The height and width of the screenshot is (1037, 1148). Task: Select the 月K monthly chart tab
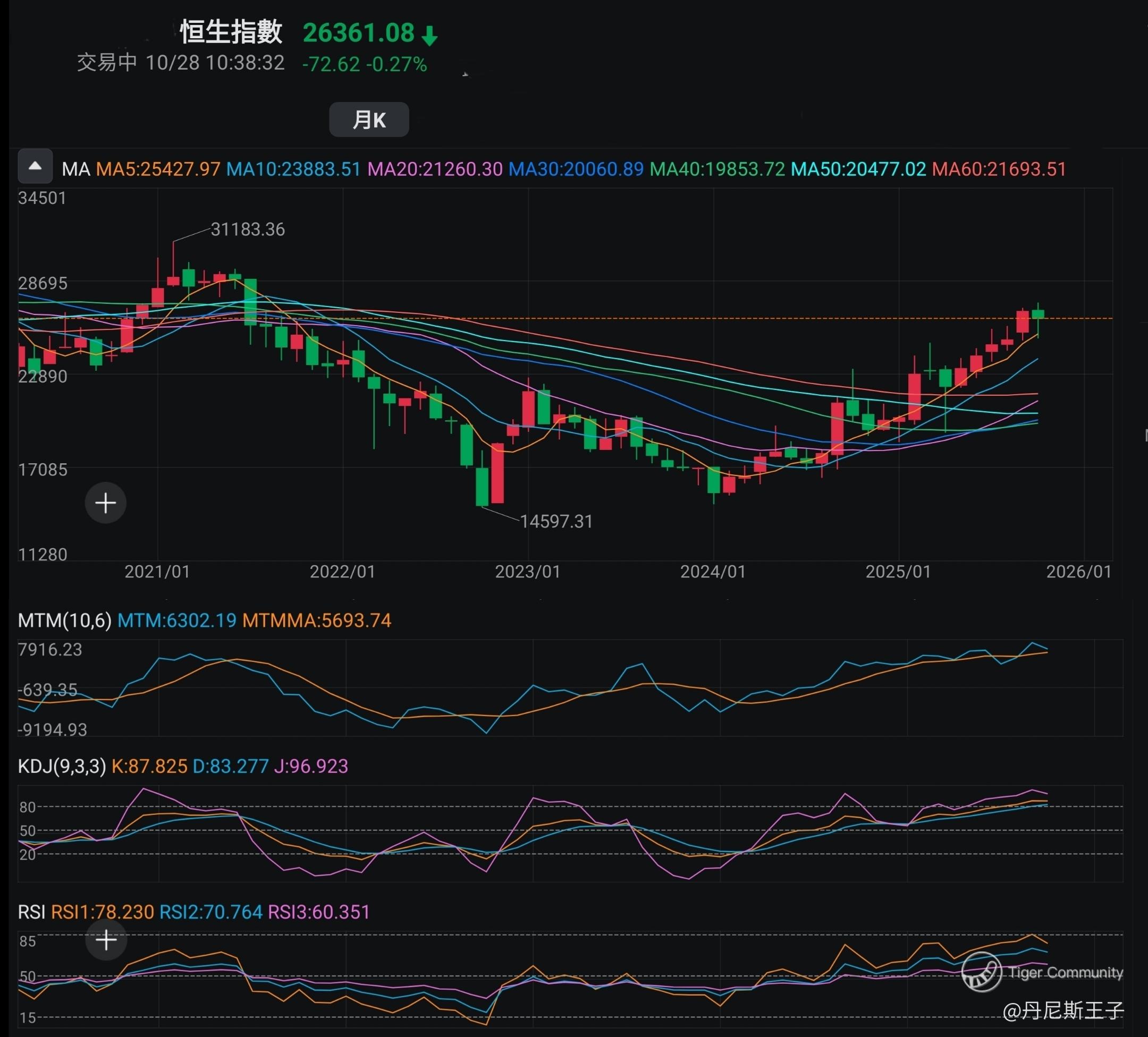[369, 120]
